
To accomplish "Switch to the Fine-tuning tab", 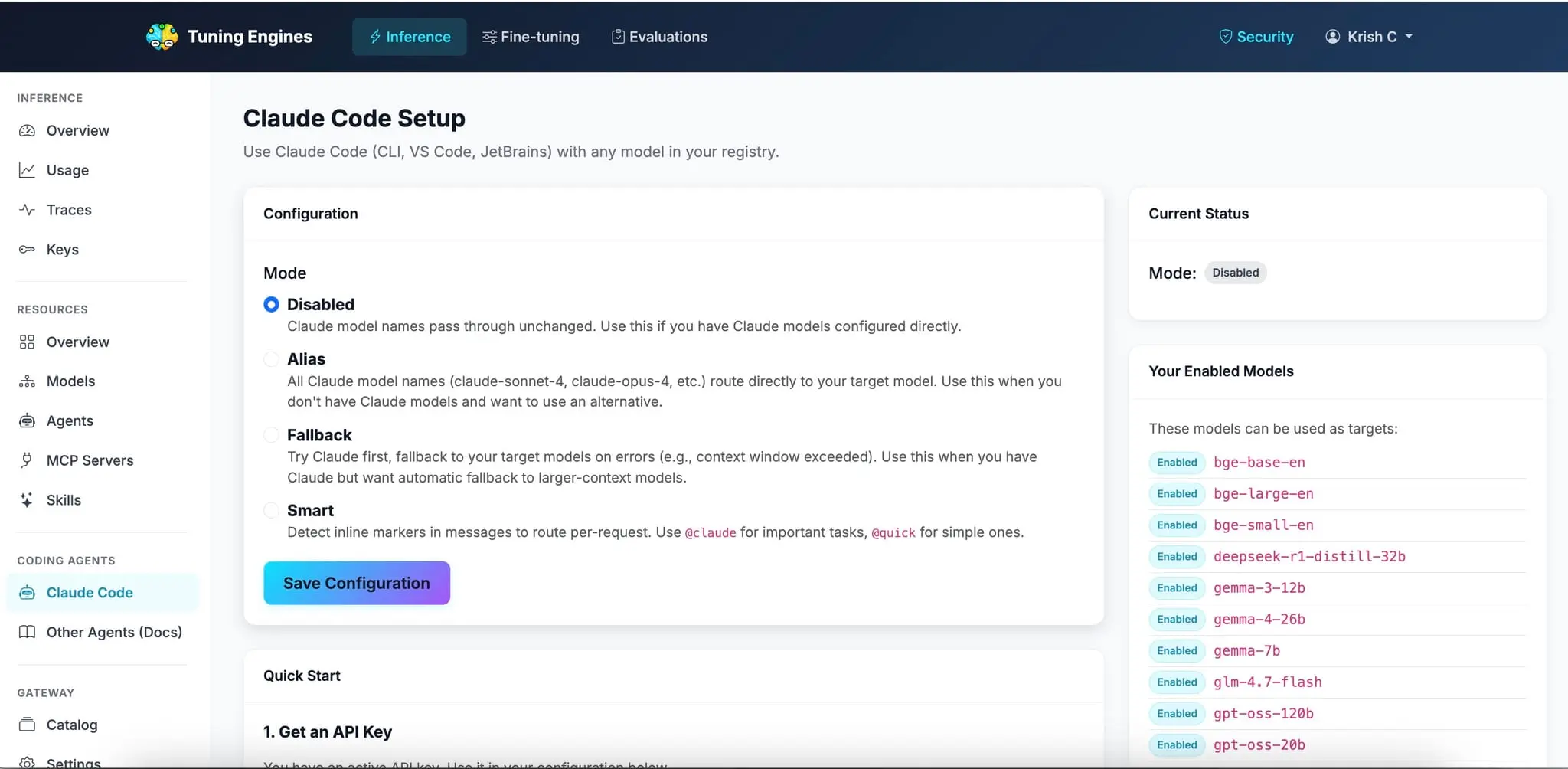I will point(531,37).
